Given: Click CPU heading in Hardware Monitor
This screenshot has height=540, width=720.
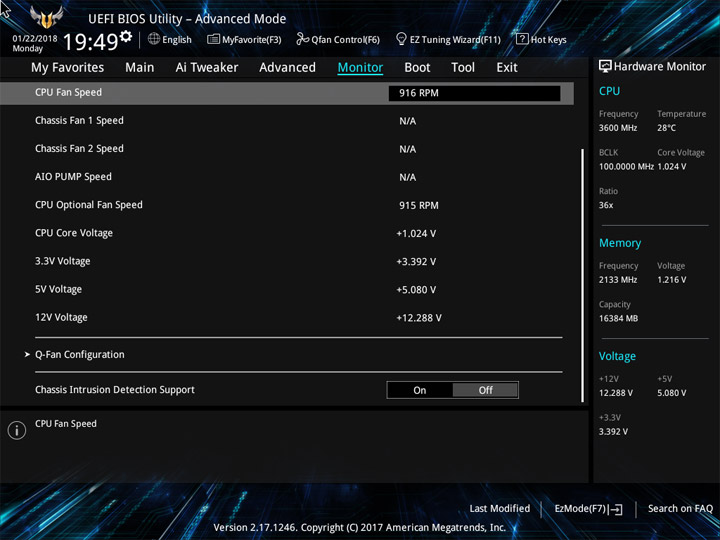Looking at the screenshot, I should (609, 91).
